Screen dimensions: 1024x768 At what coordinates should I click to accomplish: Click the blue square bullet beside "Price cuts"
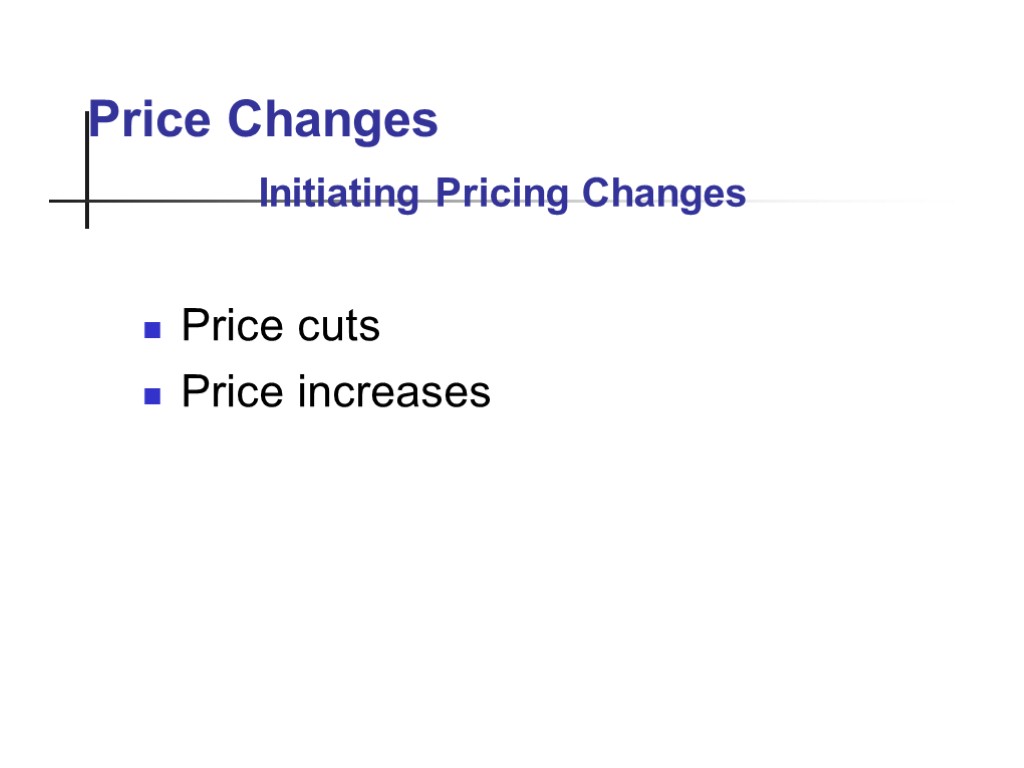pos(152,329)
